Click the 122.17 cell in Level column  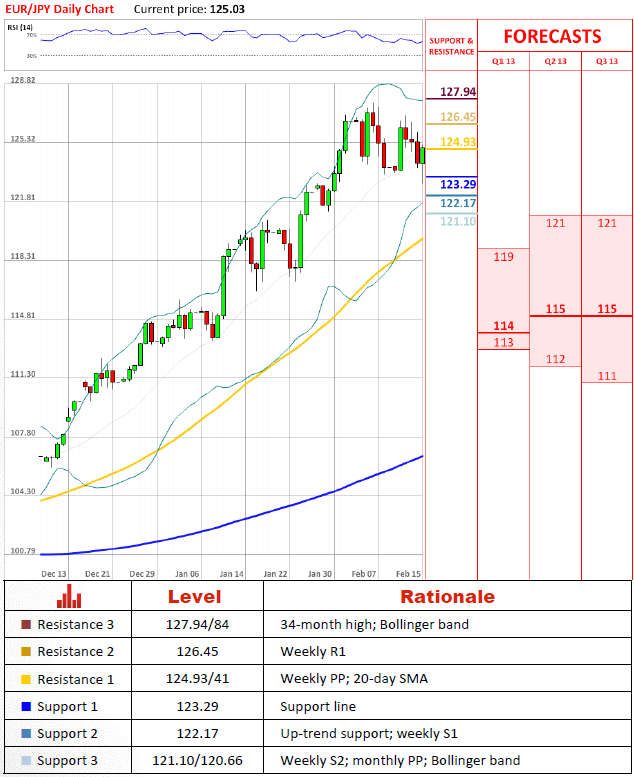click(197, 733)
